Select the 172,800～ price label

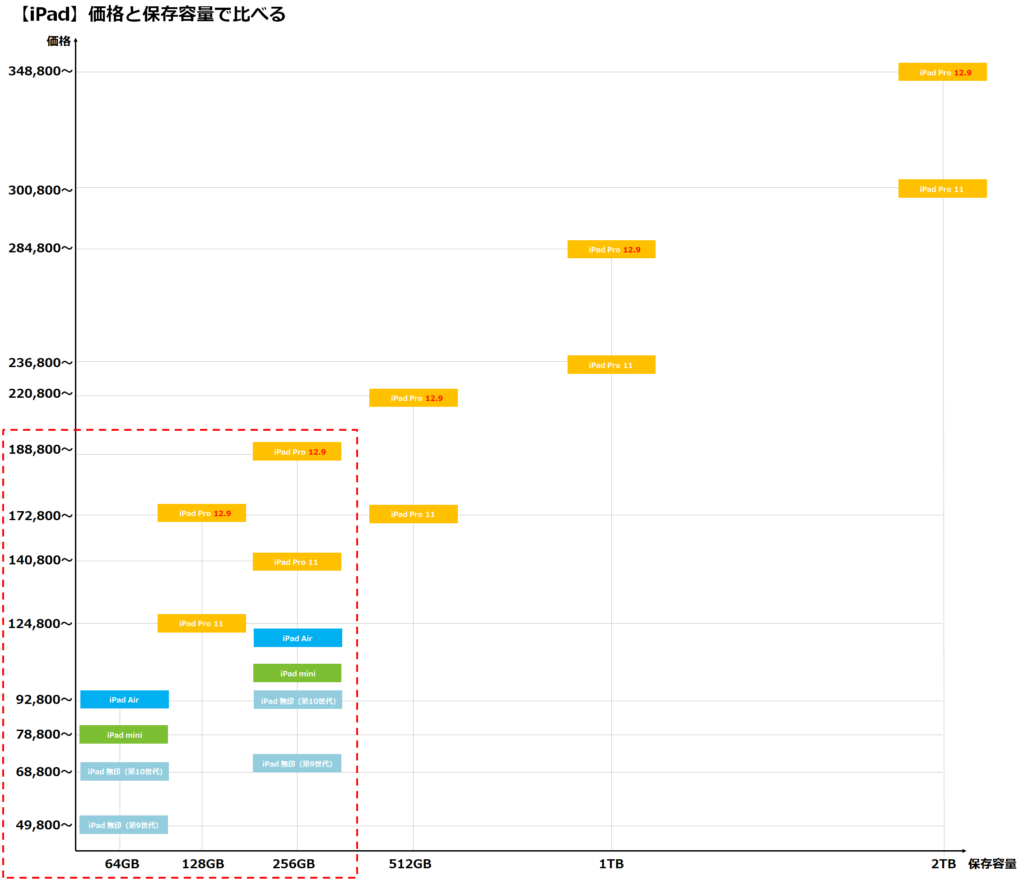[x=40, y=516]
